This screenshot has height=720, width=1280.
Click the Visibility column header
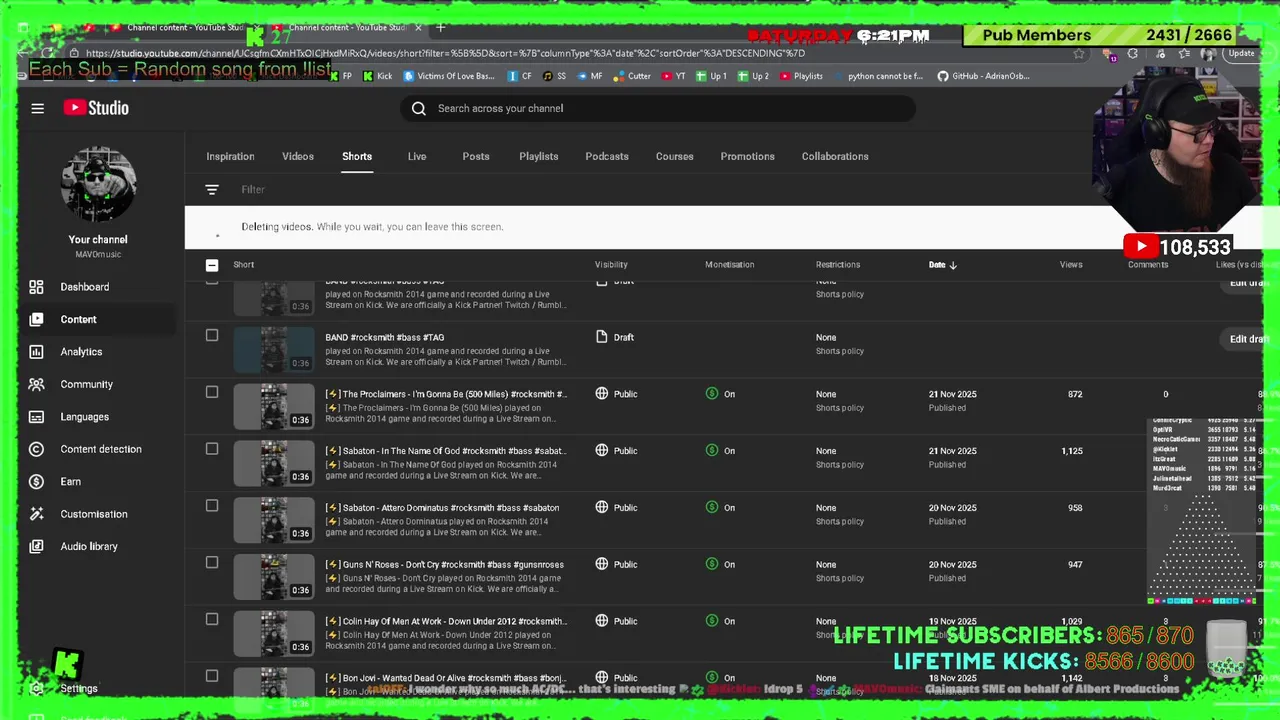tap(611, 265)
